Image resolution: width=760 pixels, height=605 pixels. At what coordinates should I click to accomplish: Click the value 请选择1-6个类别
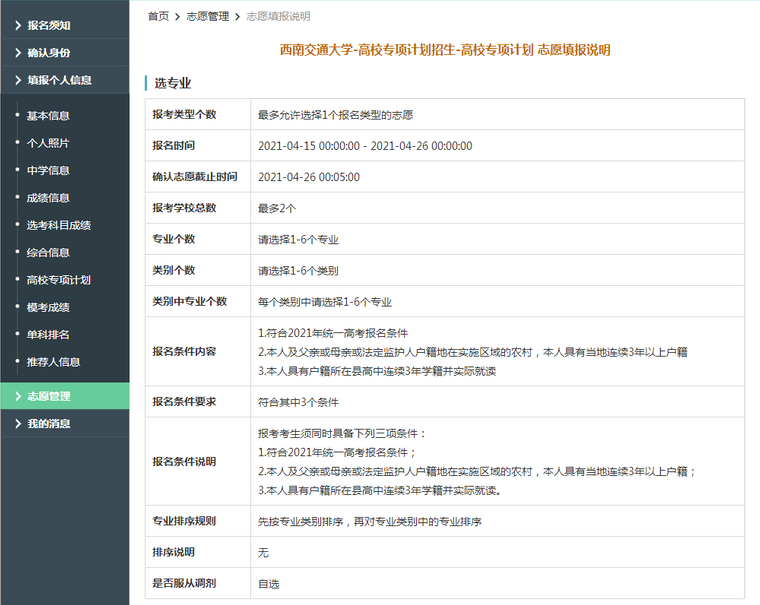click(298, 271)
